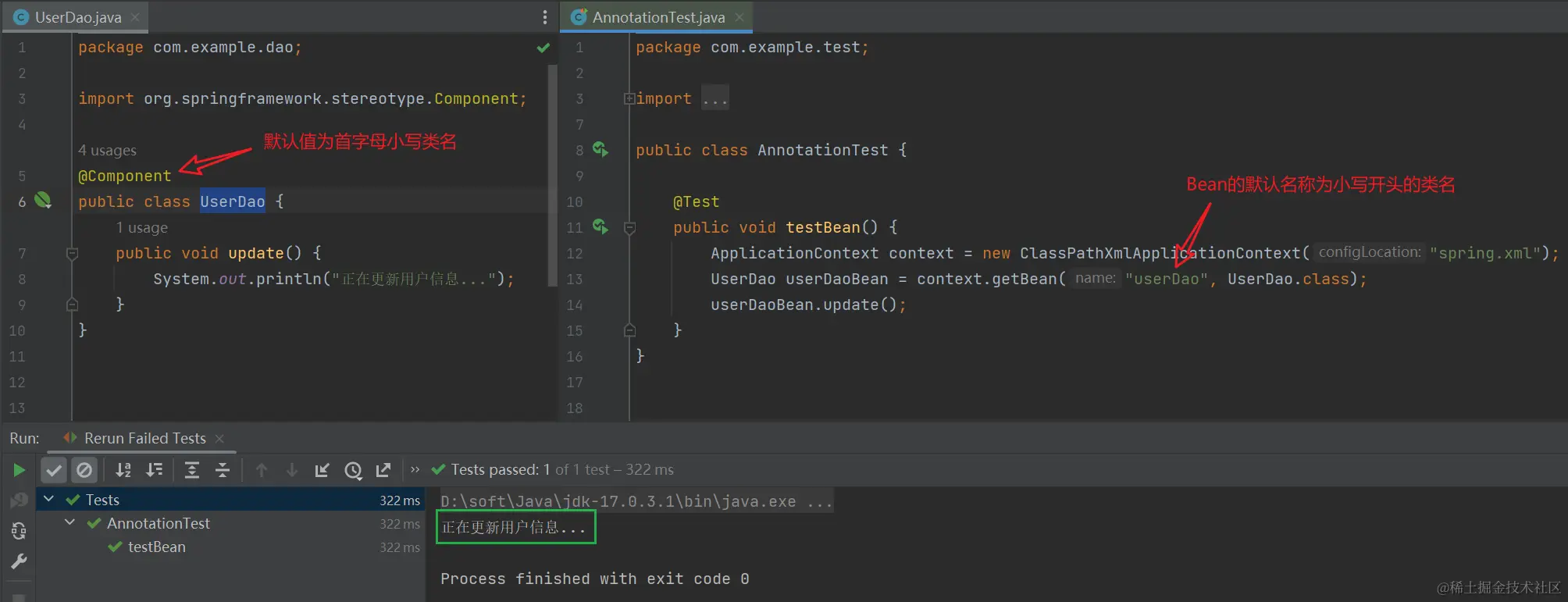Jump to previous failed test arrow
The width and height of the screenshot is (1568, 602).
click(x=262, y=470)
